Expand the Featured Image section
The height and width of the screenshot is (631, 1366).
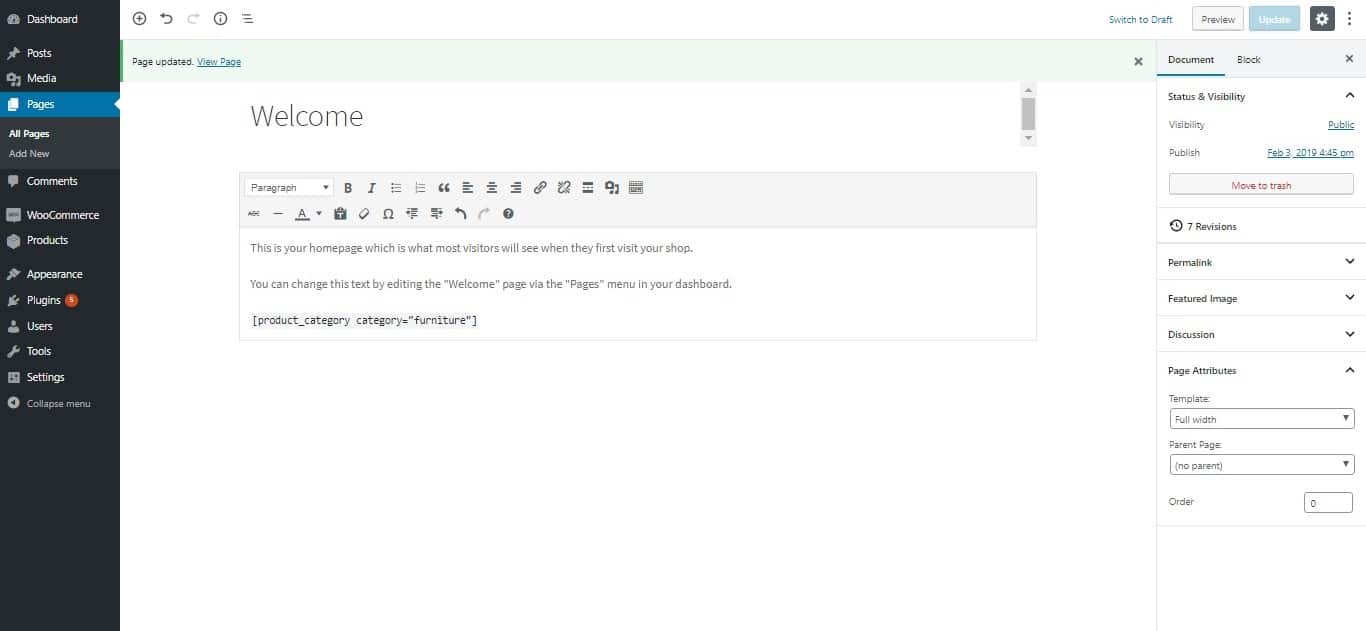click(1261, 298)
